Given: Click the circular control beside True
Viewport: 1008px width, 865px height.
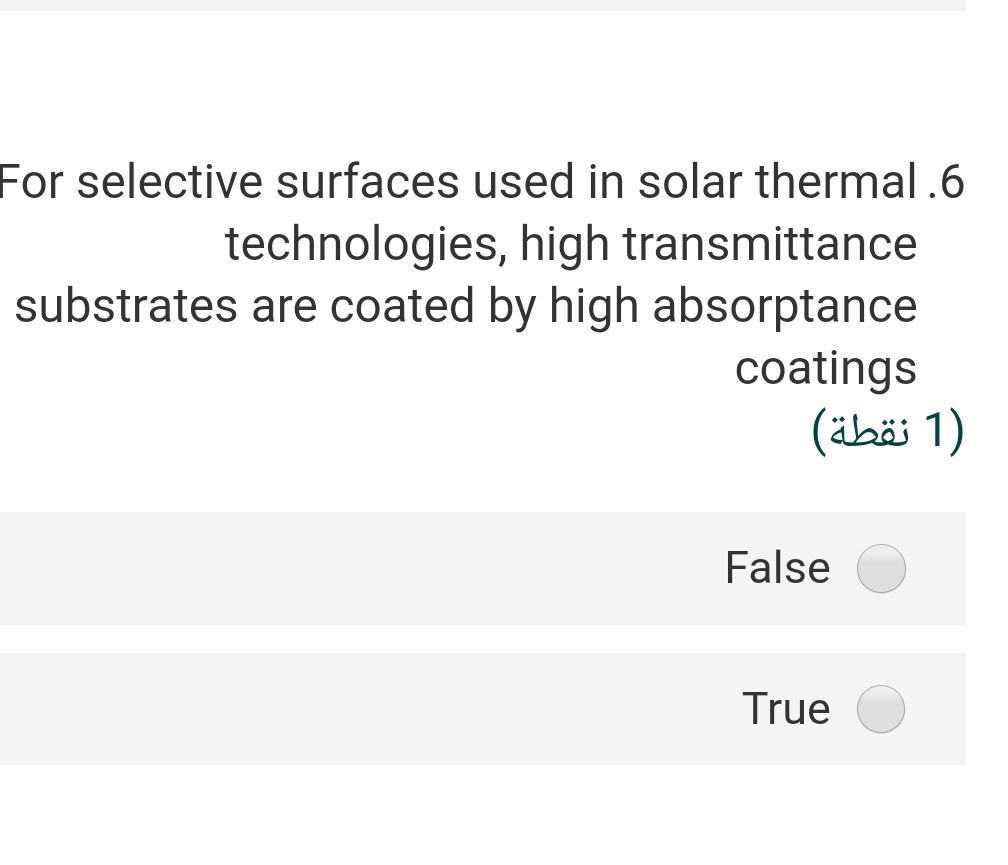Looking at the screenshot, I should pyautogui.click(x=880, y=708).
